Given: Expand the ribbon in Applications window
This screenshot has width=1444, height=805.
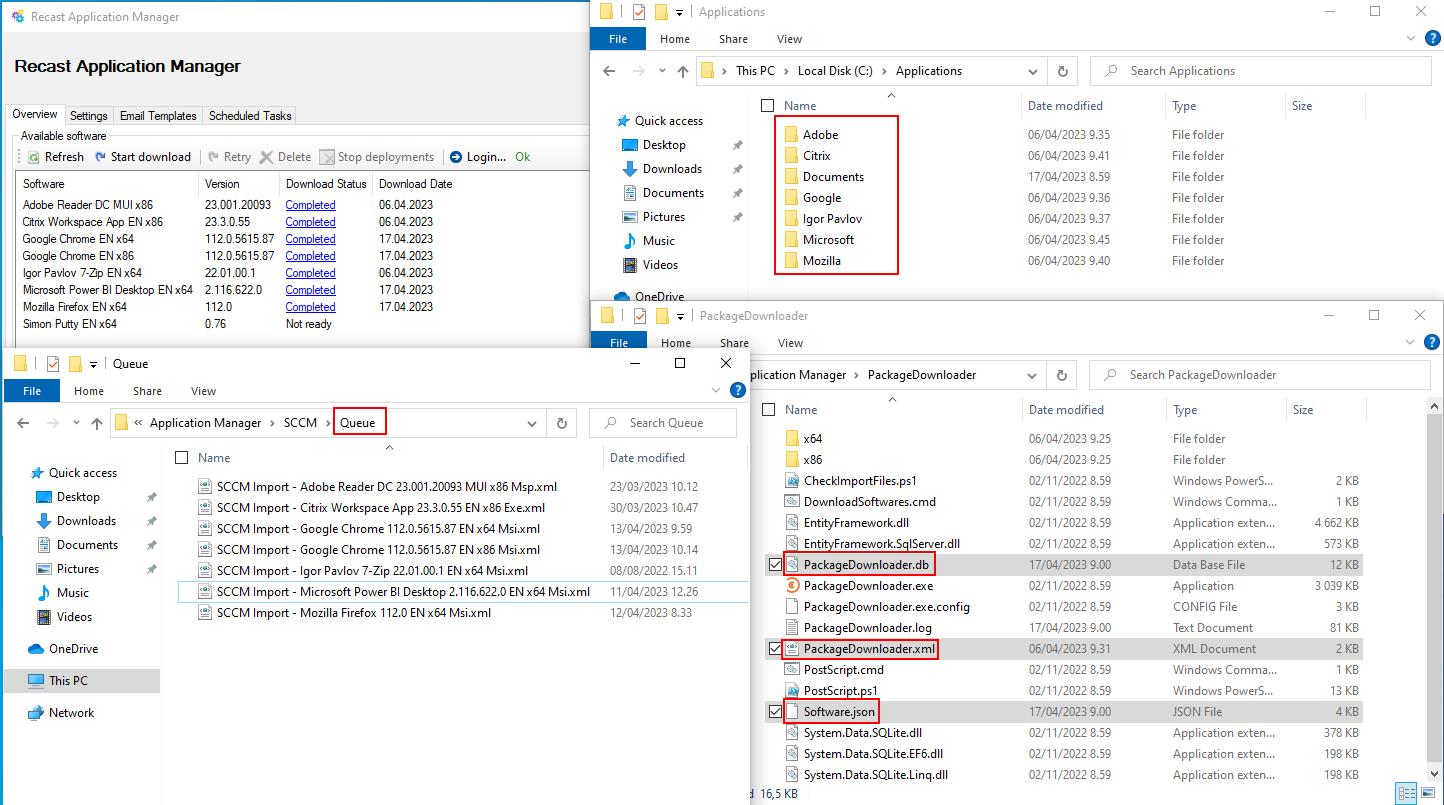Looking at the screenshot, I should 1412,39.
